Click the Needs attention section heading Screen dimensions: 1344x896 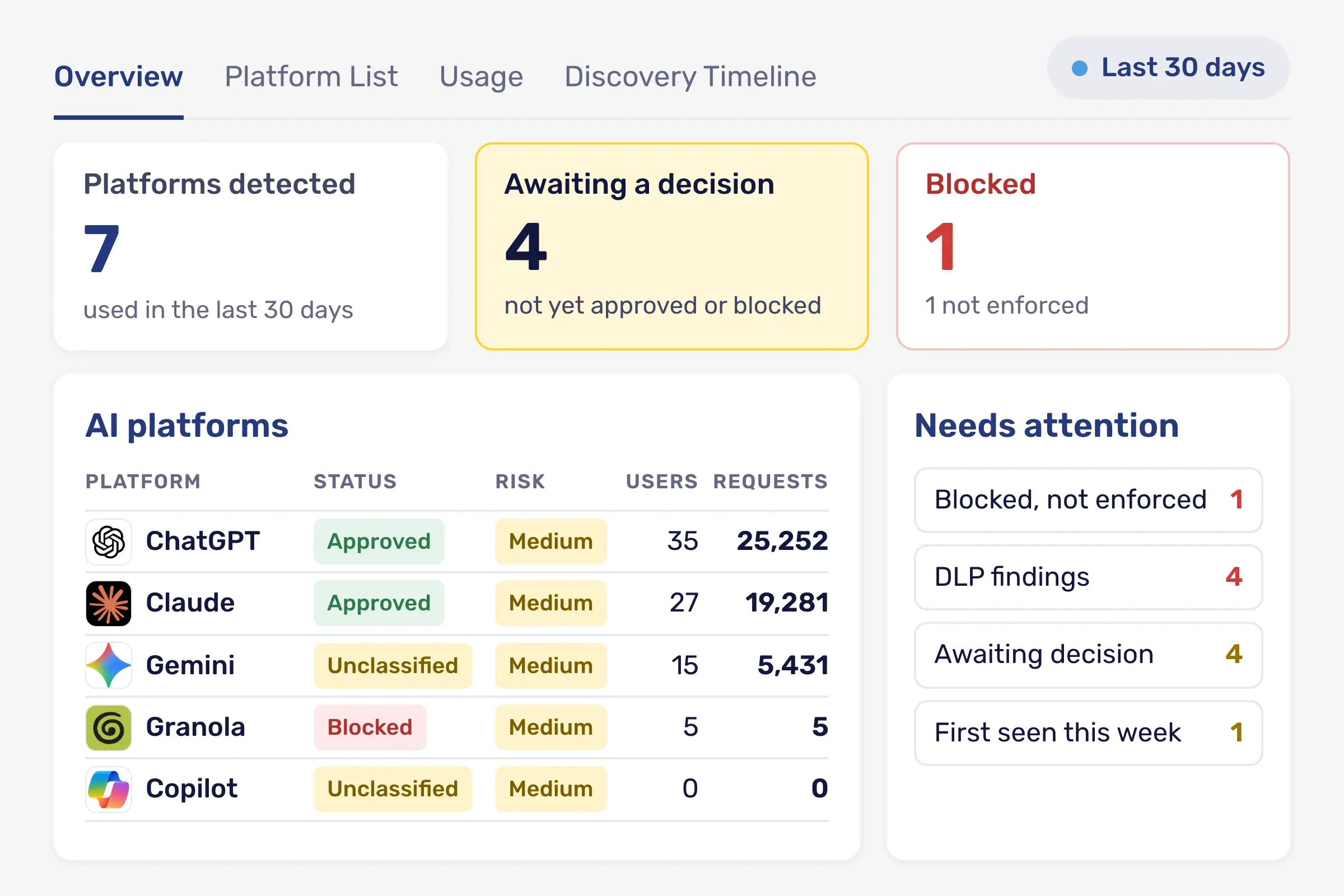(1047, 426)
